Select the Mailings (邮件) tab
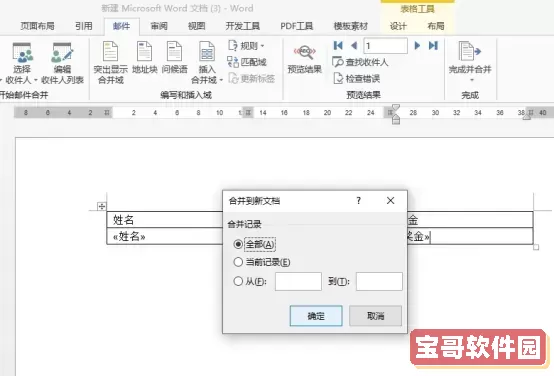 (x=122, y=26)
